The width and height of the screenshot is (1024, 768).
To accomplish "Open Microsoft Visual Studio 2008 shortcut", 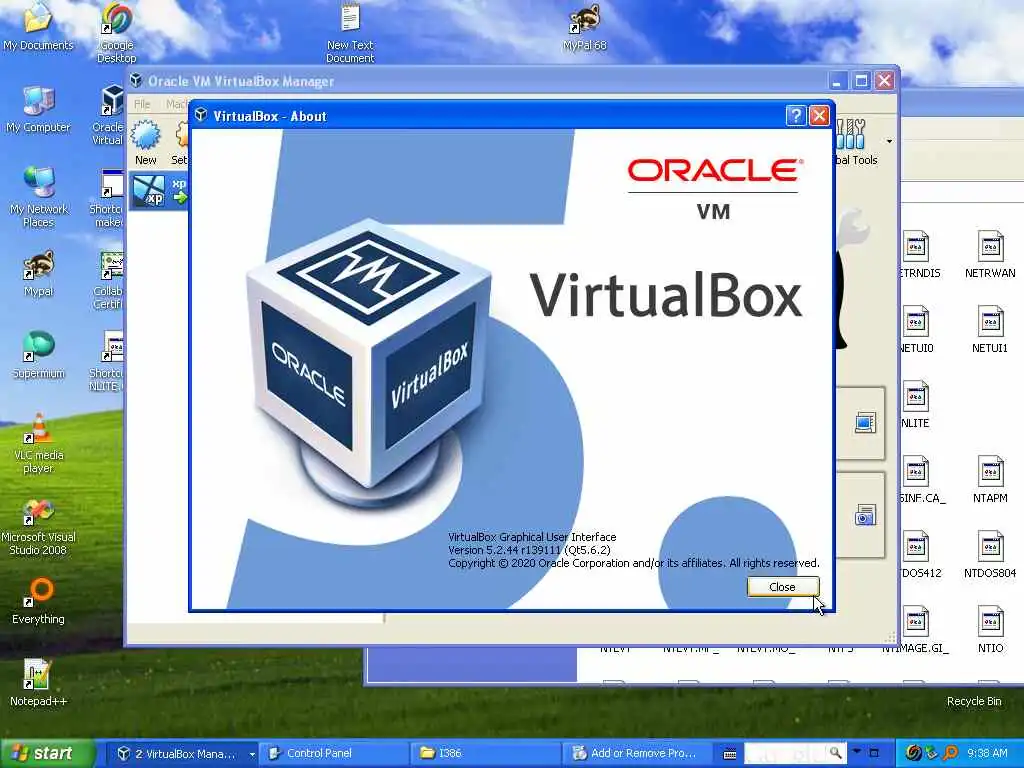I will (x=38, y=526).
